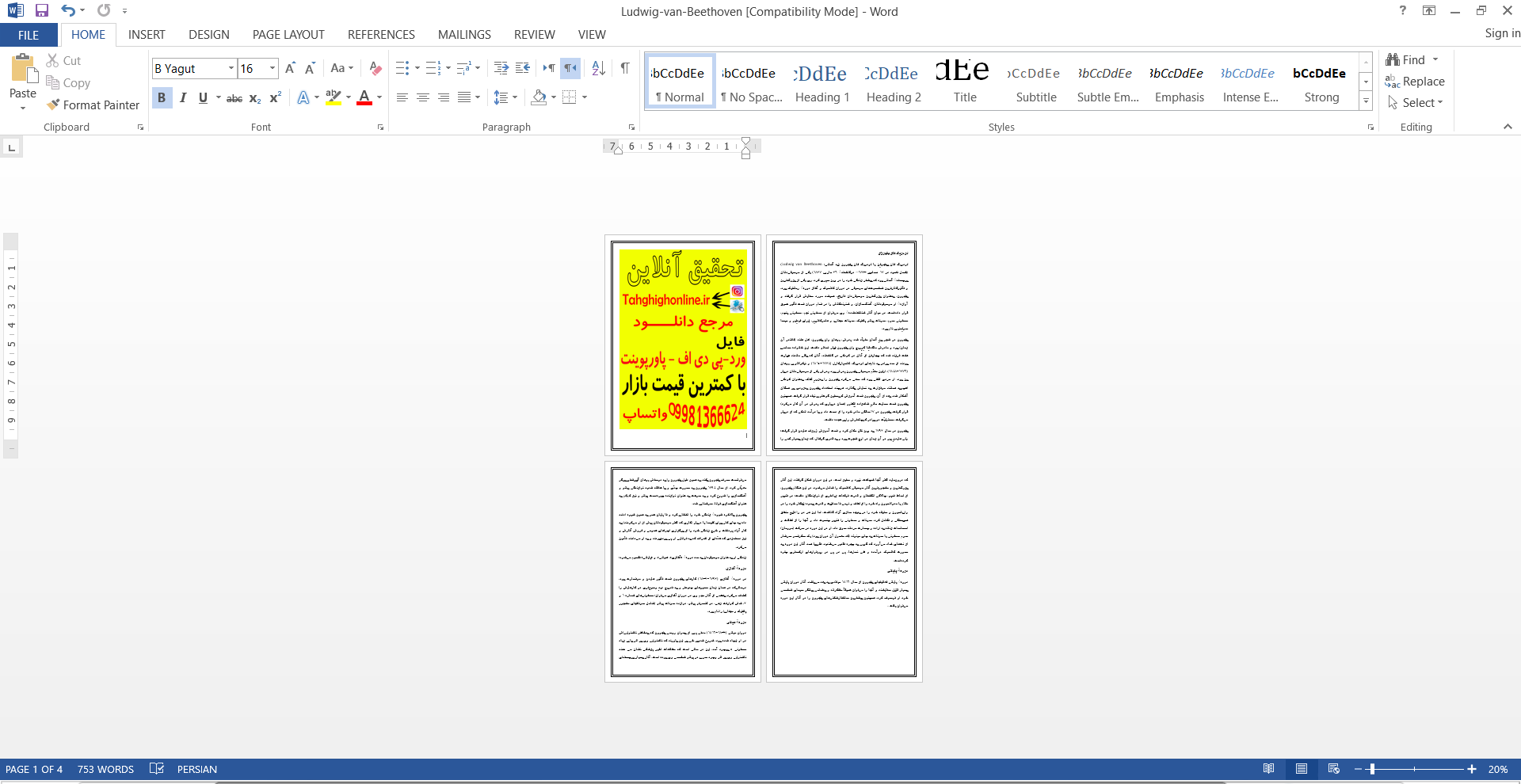Increase font size with Grow Font
This screenshot has height=784, width=1521.
290,69
